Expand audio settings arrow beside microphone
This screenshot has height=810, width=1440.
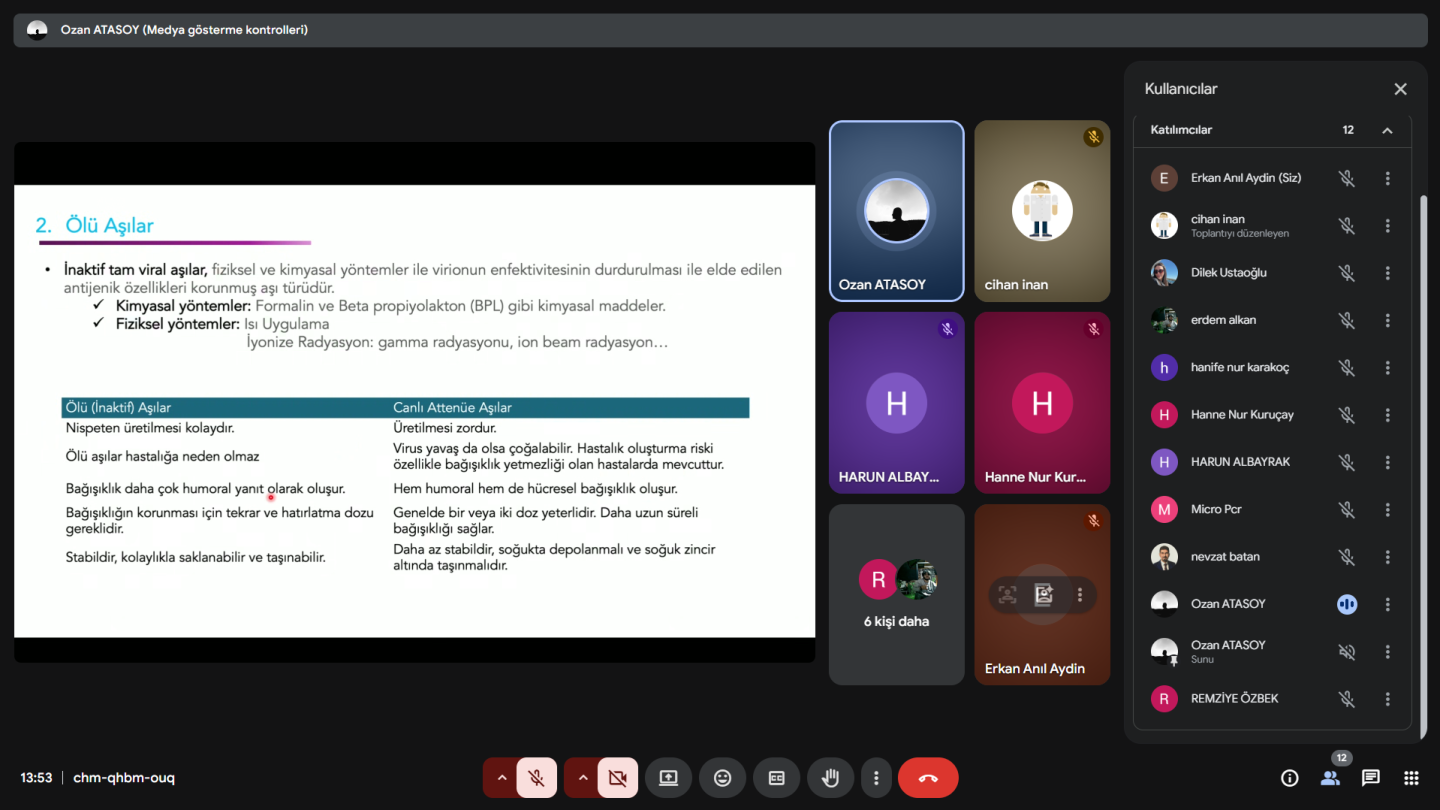[502, 778]
